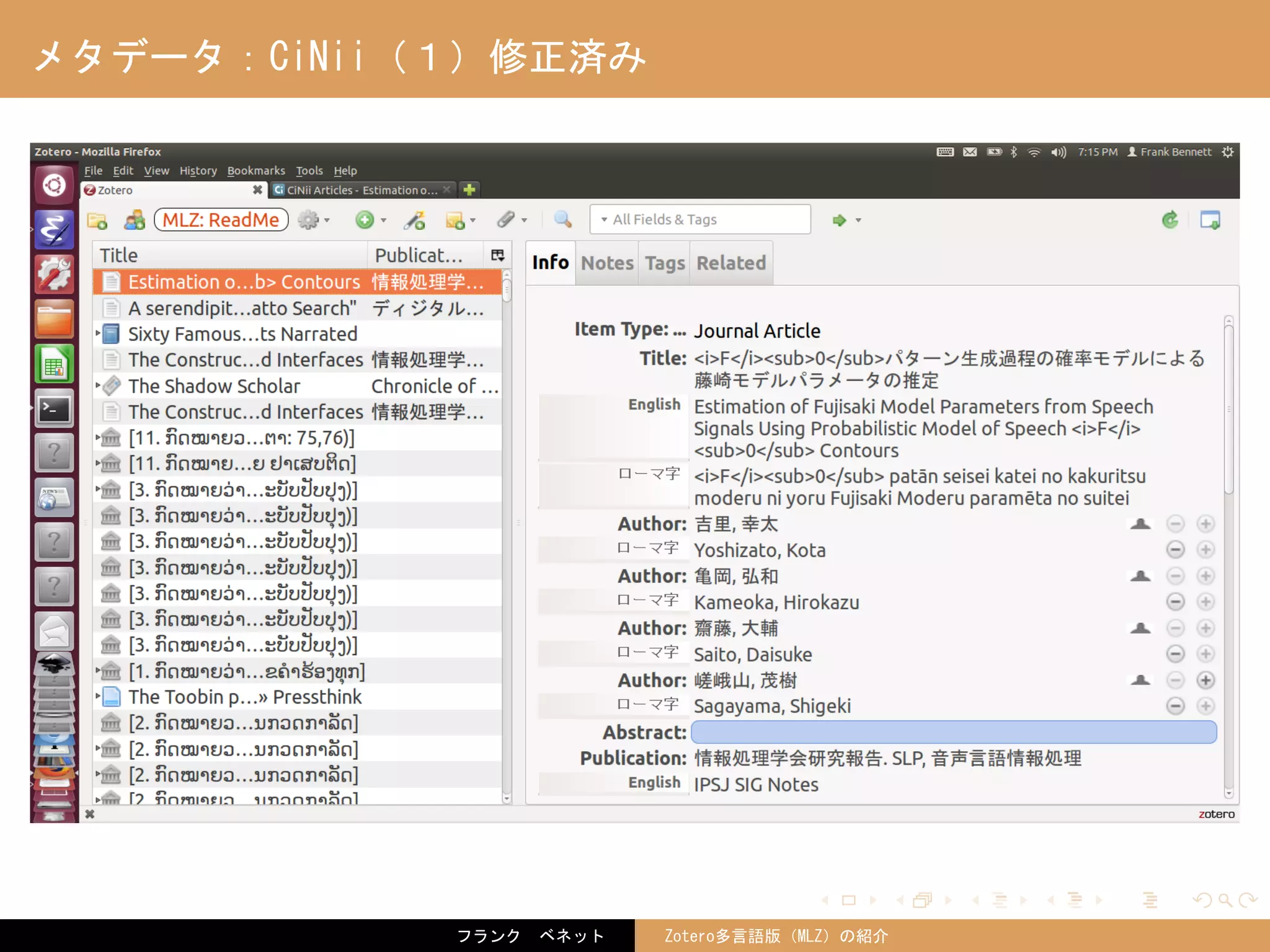Click the New Collection folder icon
The height and width of the screenshot is (952, 1270).
click(97, 220)
